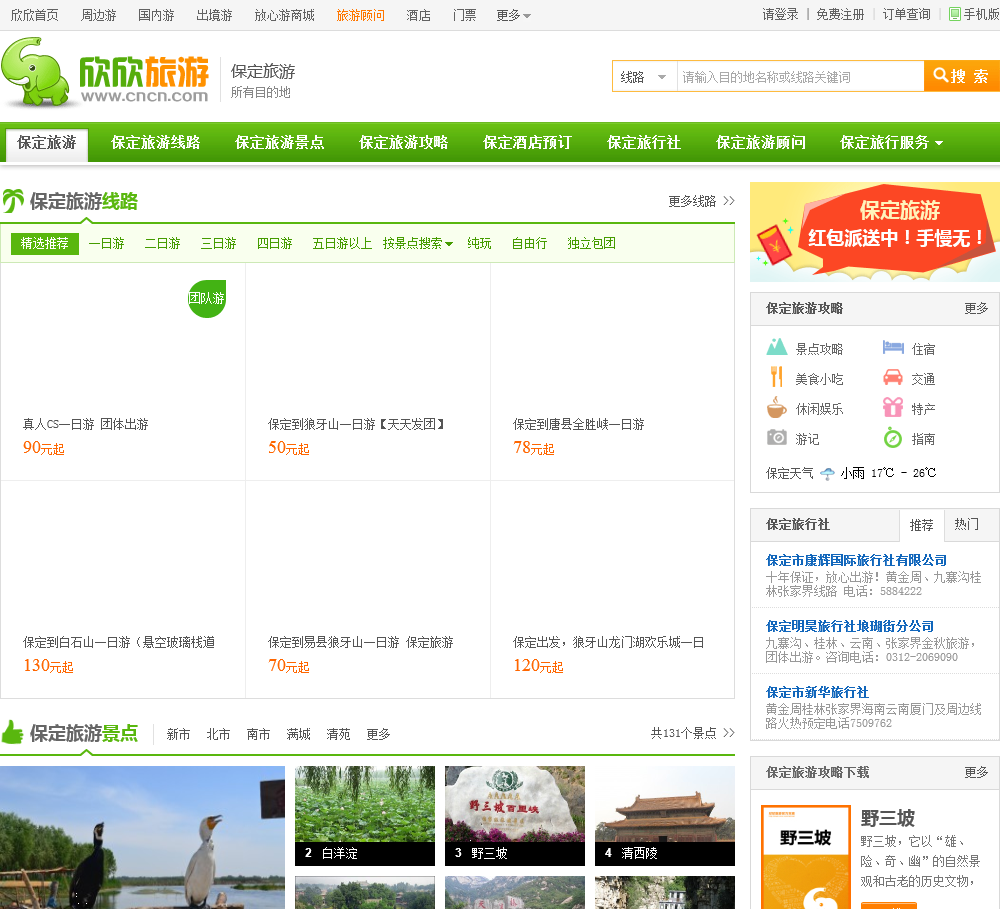This screenshot has height=909, width=1000.
Task: Click the destination keyword search field
Action: point(800,77)
